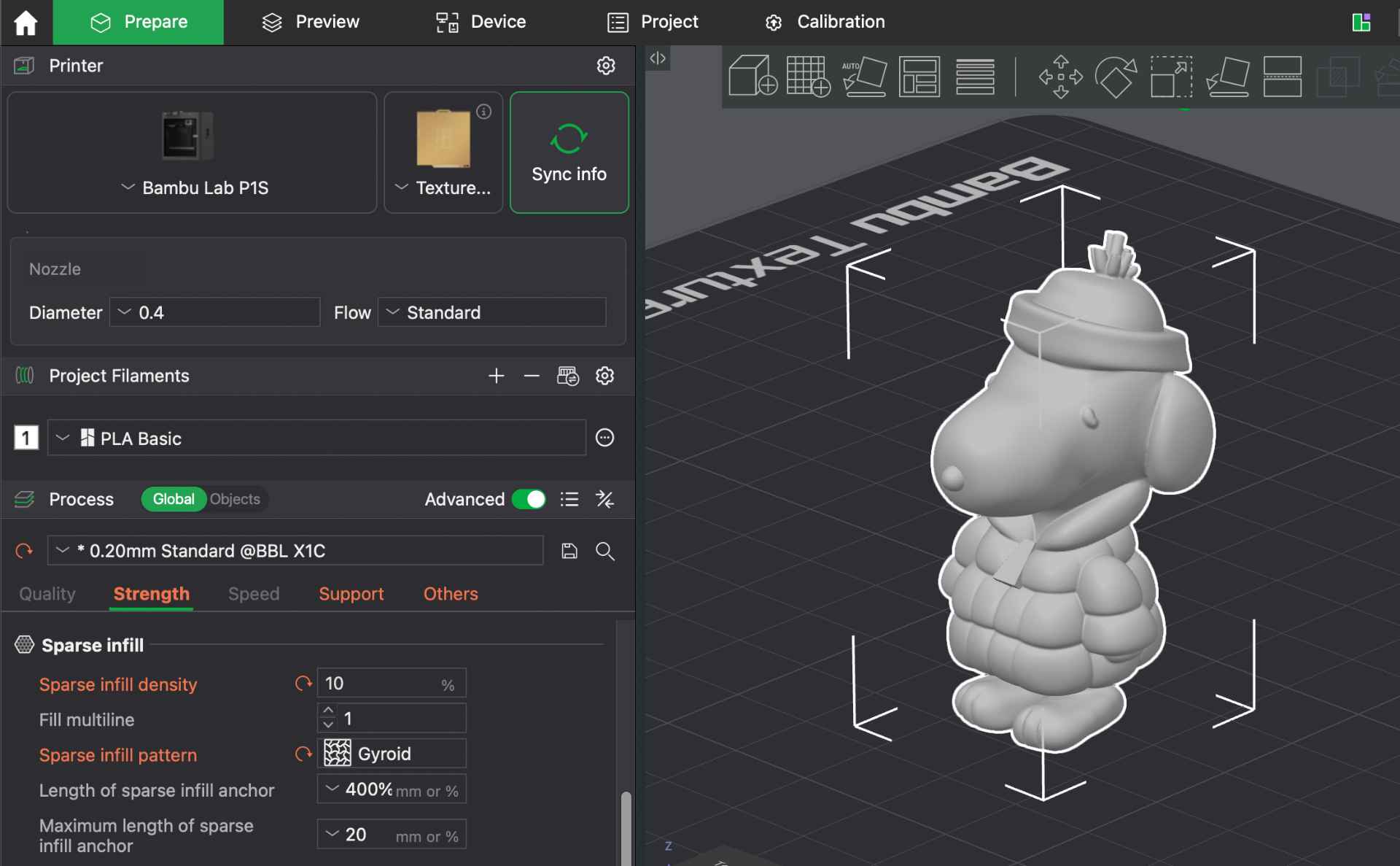
Task: Go to the Home screen icon
Action: pyautogui.click(x=26, y=23)
